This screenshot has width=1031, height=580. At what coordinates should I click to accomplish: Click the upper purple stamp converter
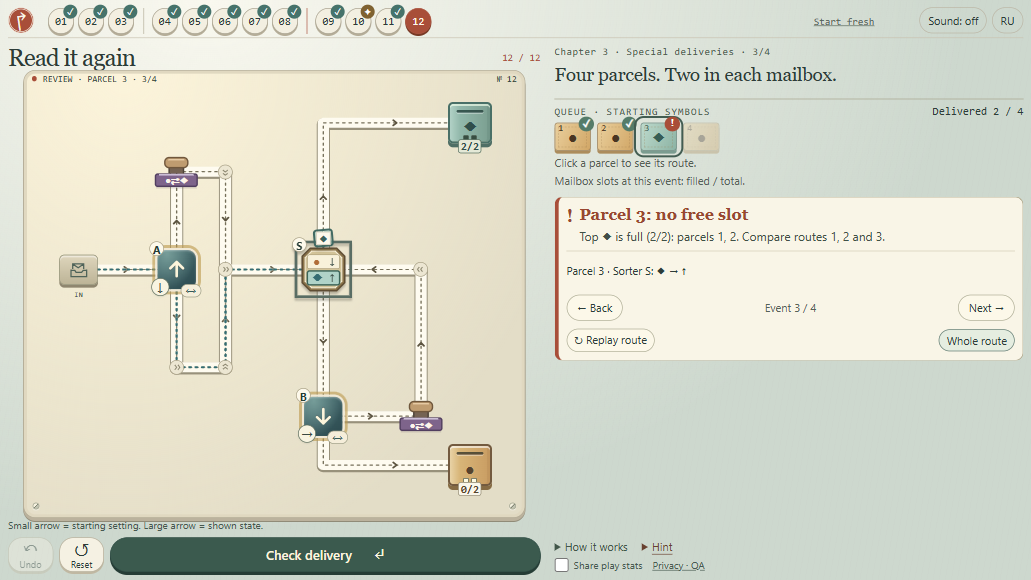(x=176, y=173)
